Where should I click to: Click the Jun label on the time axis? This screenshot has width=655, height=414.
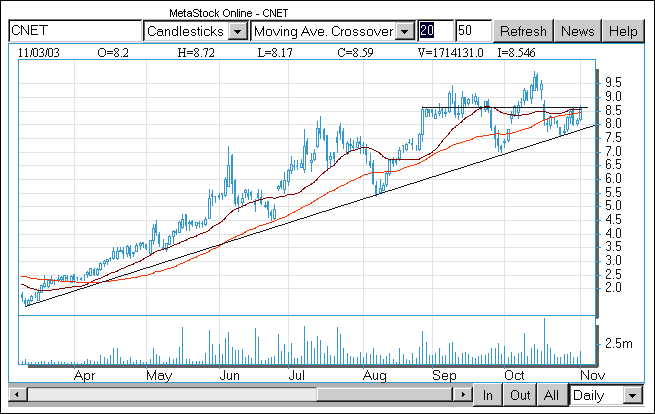[229, 375]
